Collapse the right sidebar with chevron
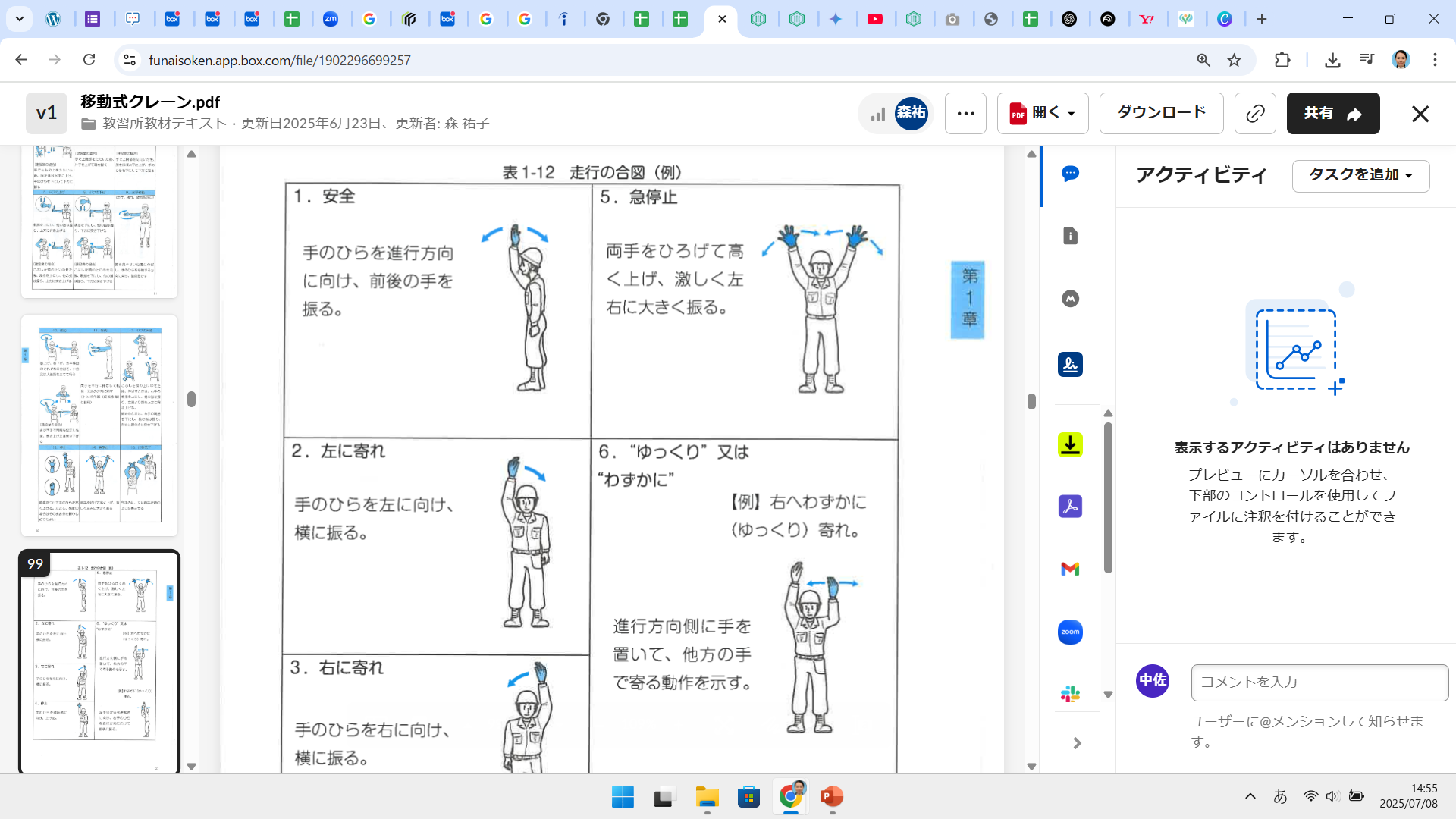Image resolution: width=1456 pixels, height=819 pixels. pyautogui.click(x=1077, y=743)
